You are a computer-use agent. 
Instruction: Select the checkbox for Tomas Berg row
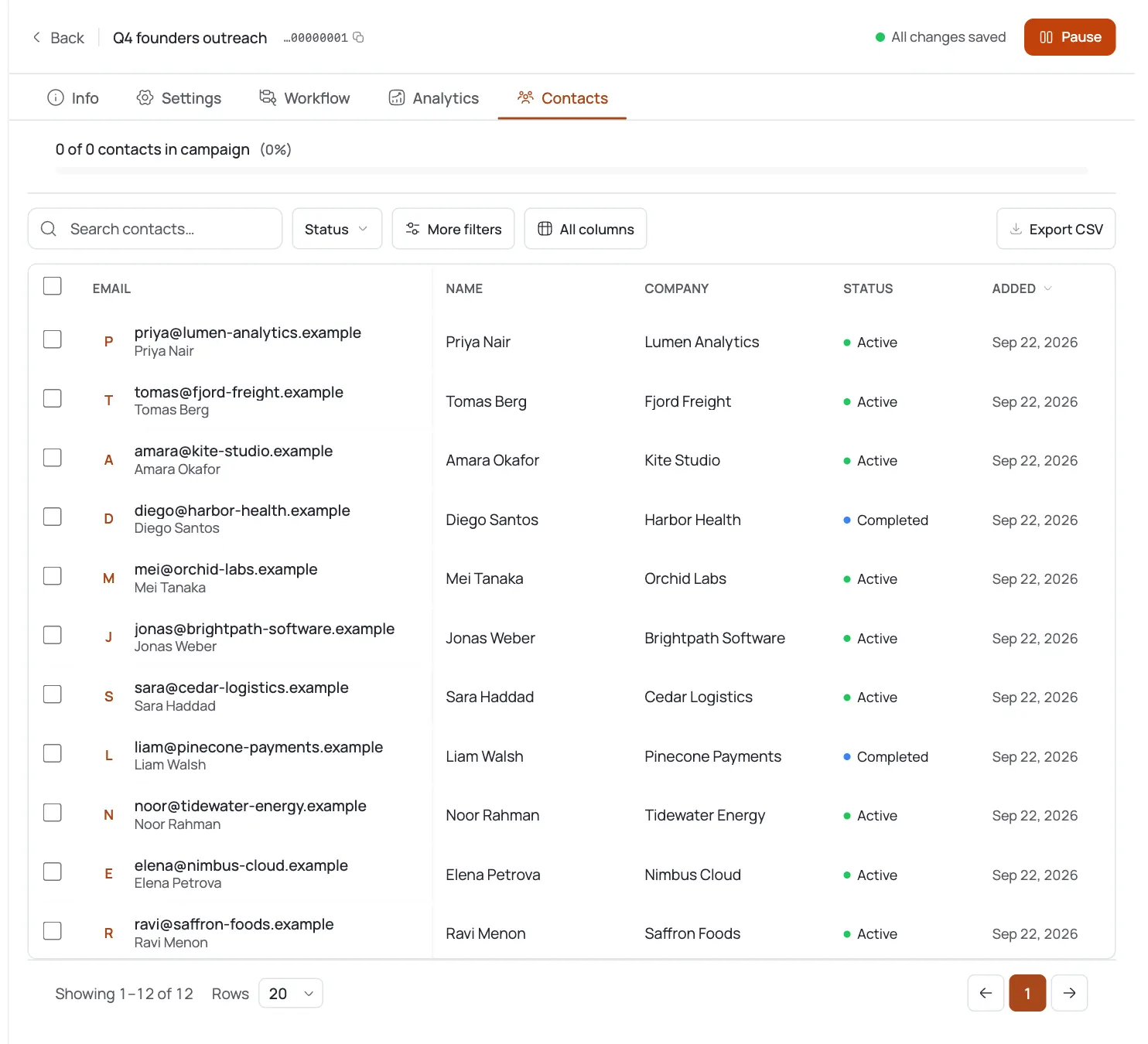pos(53,398)
